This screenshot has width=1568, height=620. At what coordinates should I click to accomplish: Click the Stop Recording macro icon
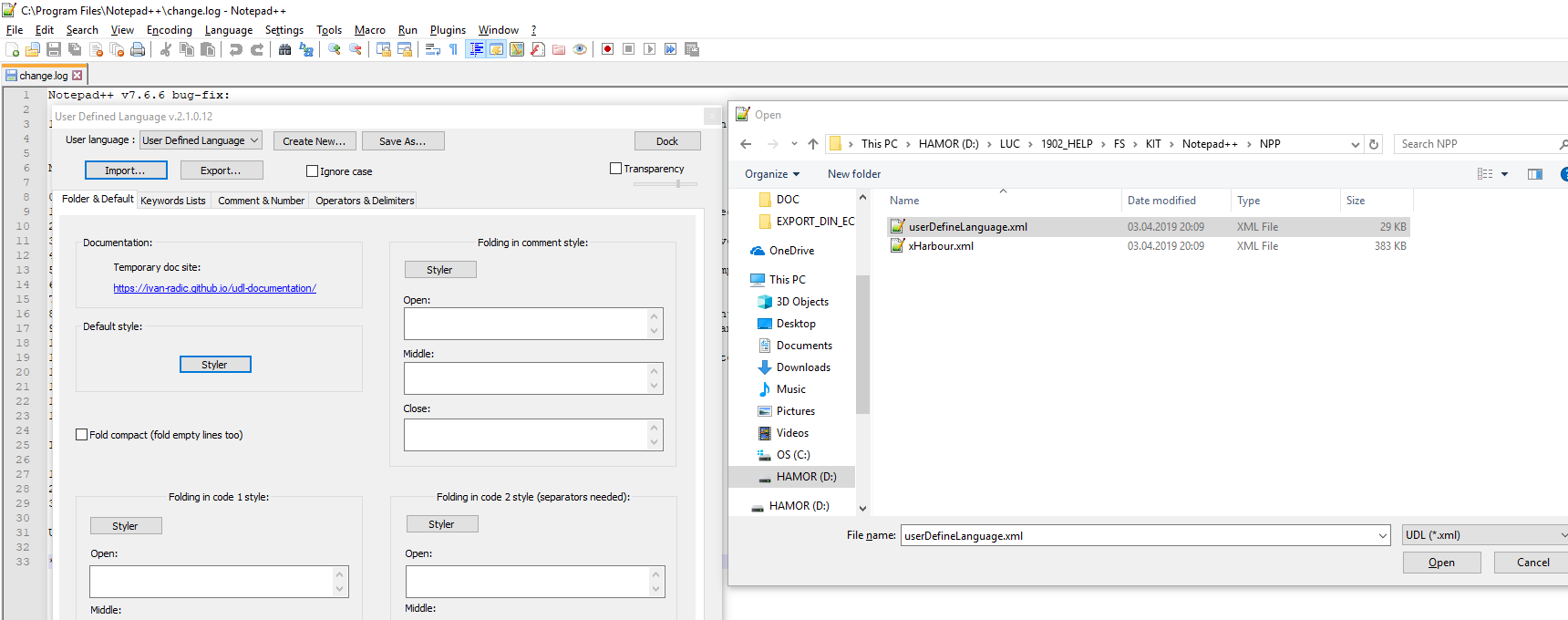(629, 49)
